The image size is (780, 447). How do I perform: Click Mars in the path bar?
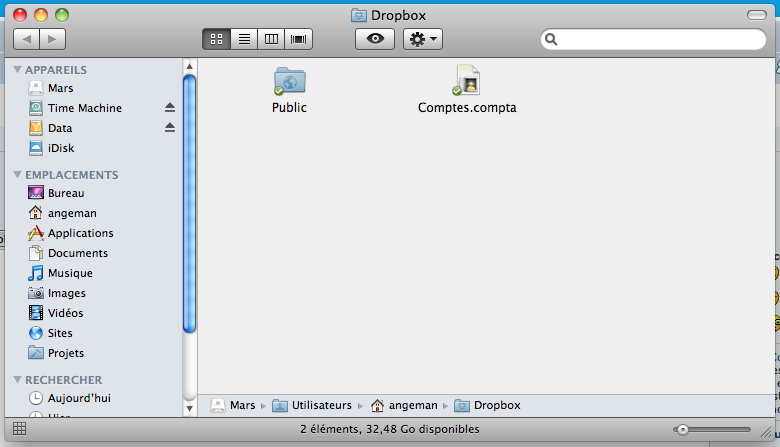233,405
